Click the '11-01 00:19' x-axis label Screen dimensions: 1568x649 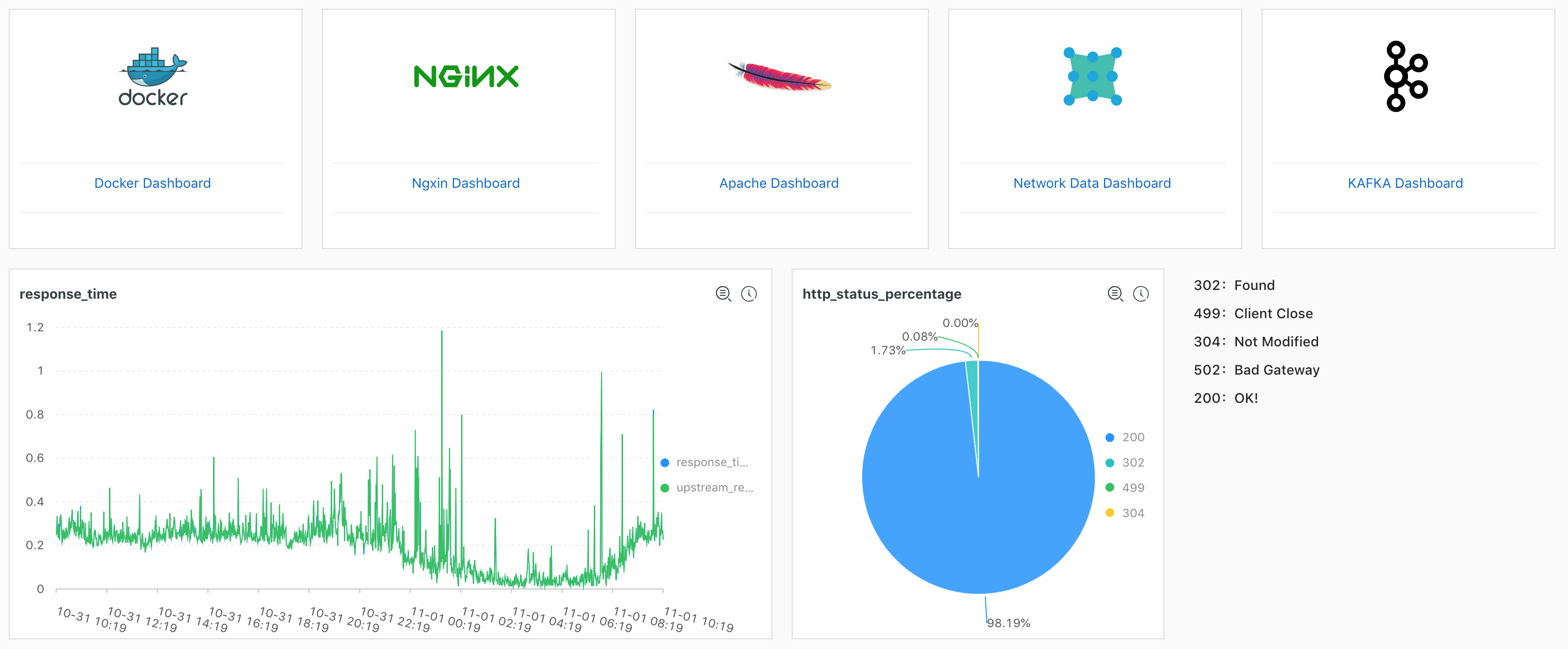point(445,619)
